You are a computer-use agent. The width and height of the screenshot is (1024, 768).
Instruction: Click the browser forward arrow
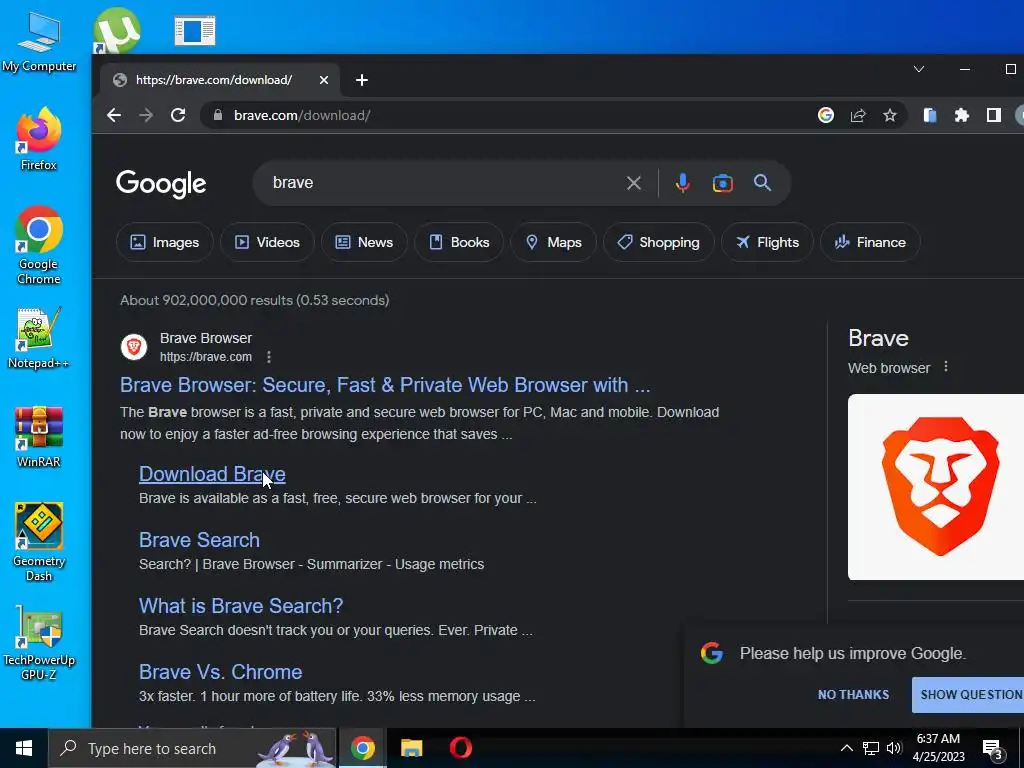pos(146,116)
